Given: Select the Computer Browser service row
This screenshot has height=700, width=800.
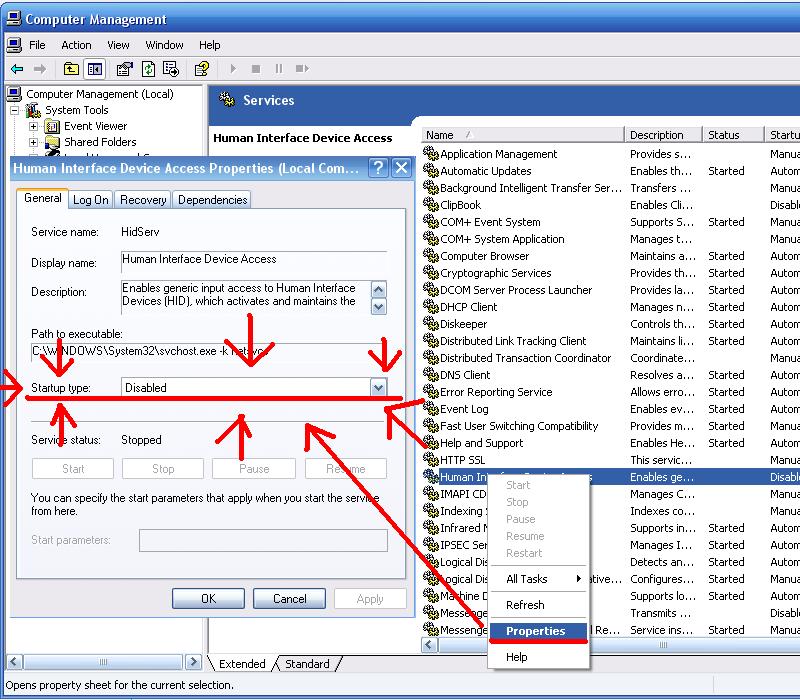Looking at the screenshot, I should point(611,256).
